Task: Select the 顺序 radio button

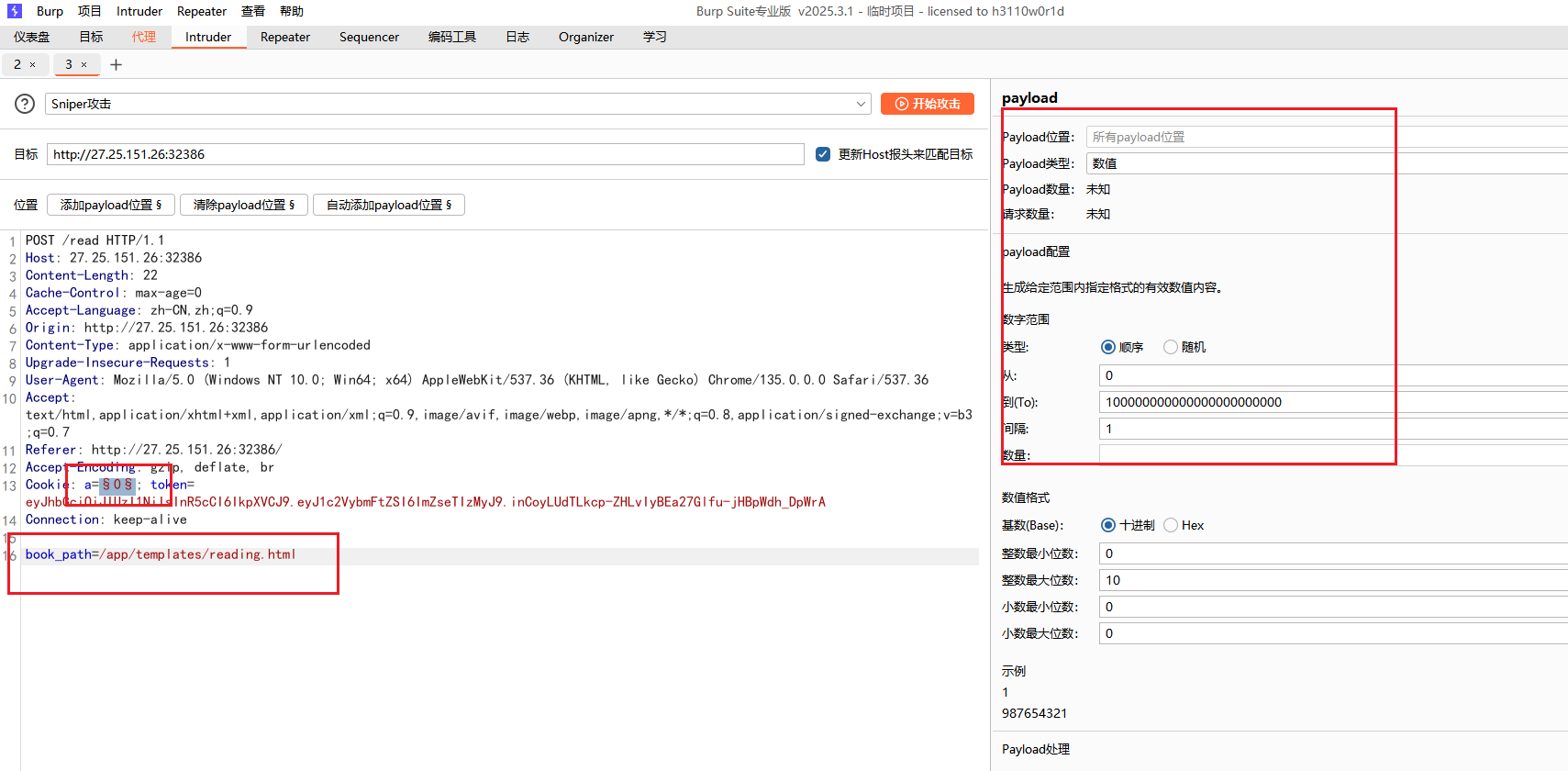Action: click(1108, 347)
